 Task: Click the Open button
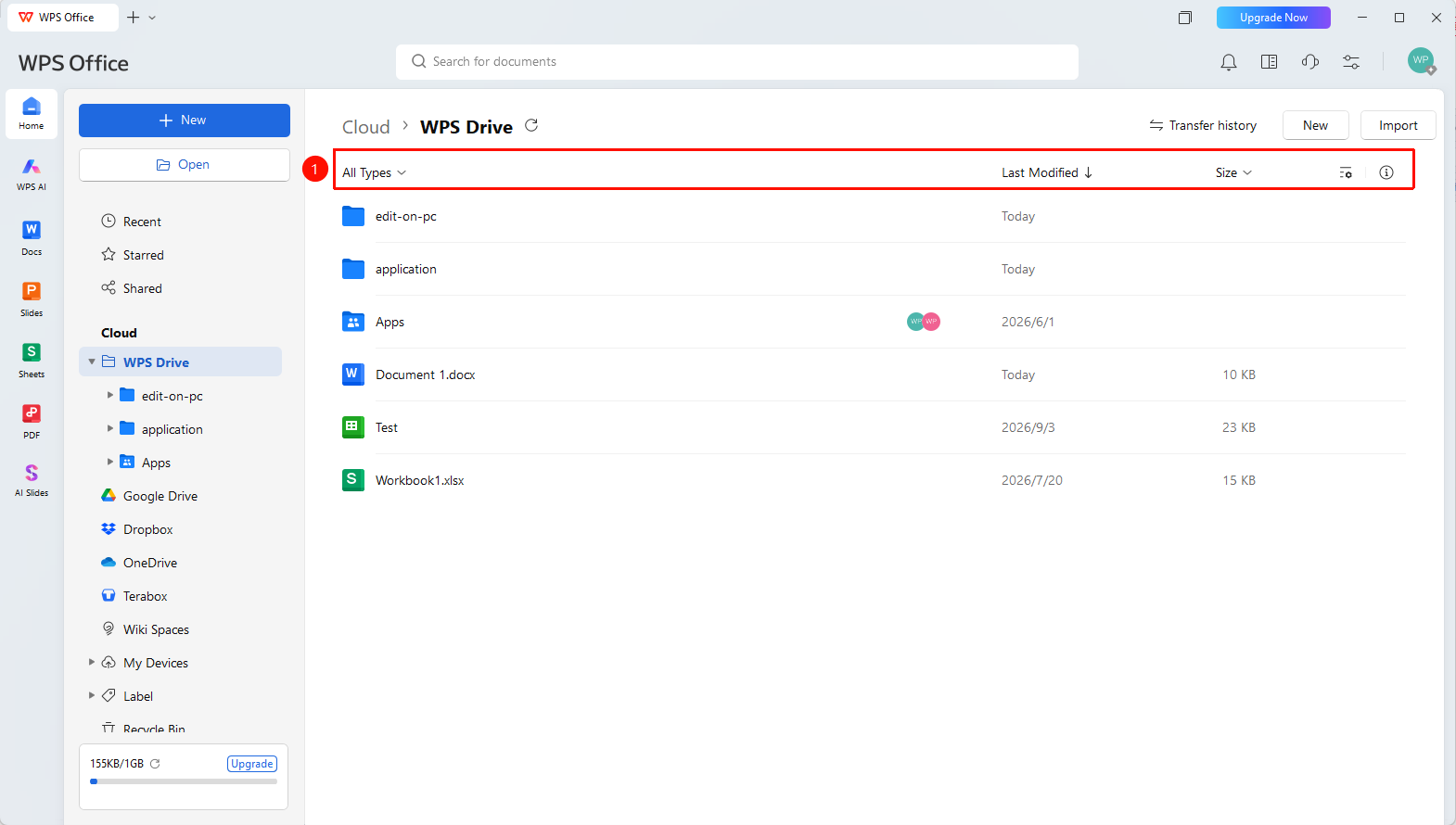185,165
